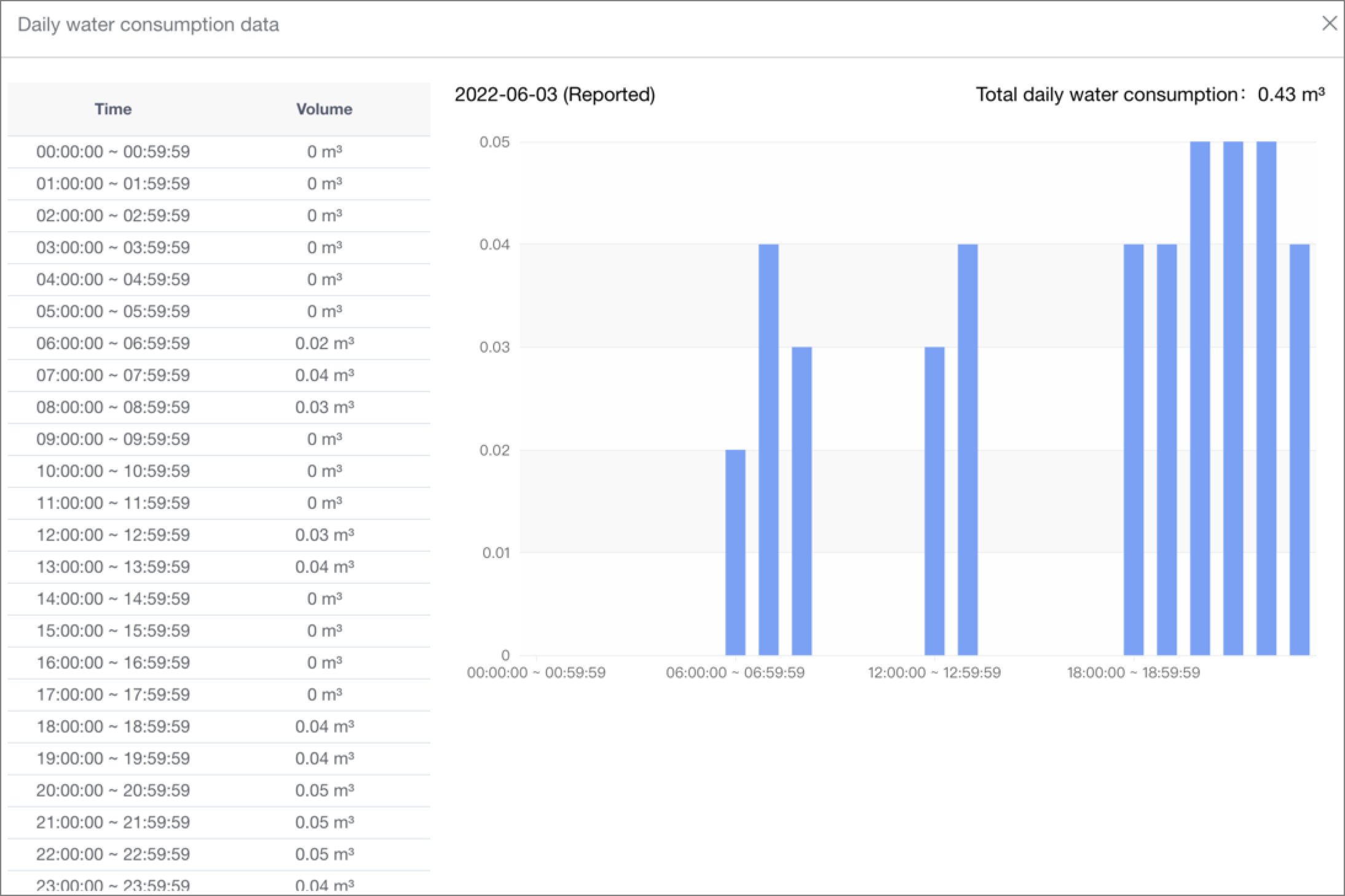Select the 18:00:00 ~ 18:59:59 table row

click(219, 727)
